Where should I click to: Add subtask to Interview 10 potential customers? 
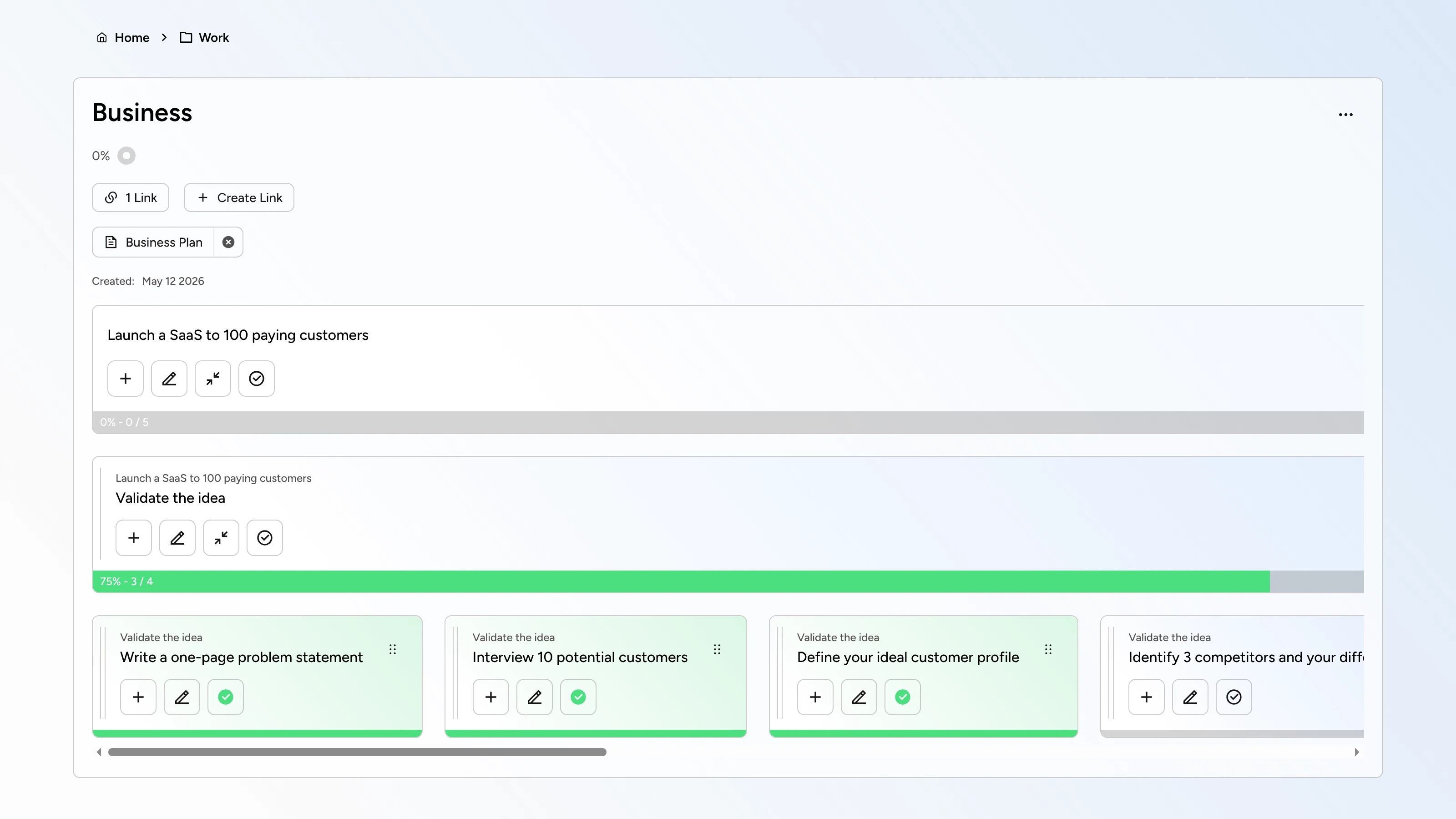(x=490, y=697)
